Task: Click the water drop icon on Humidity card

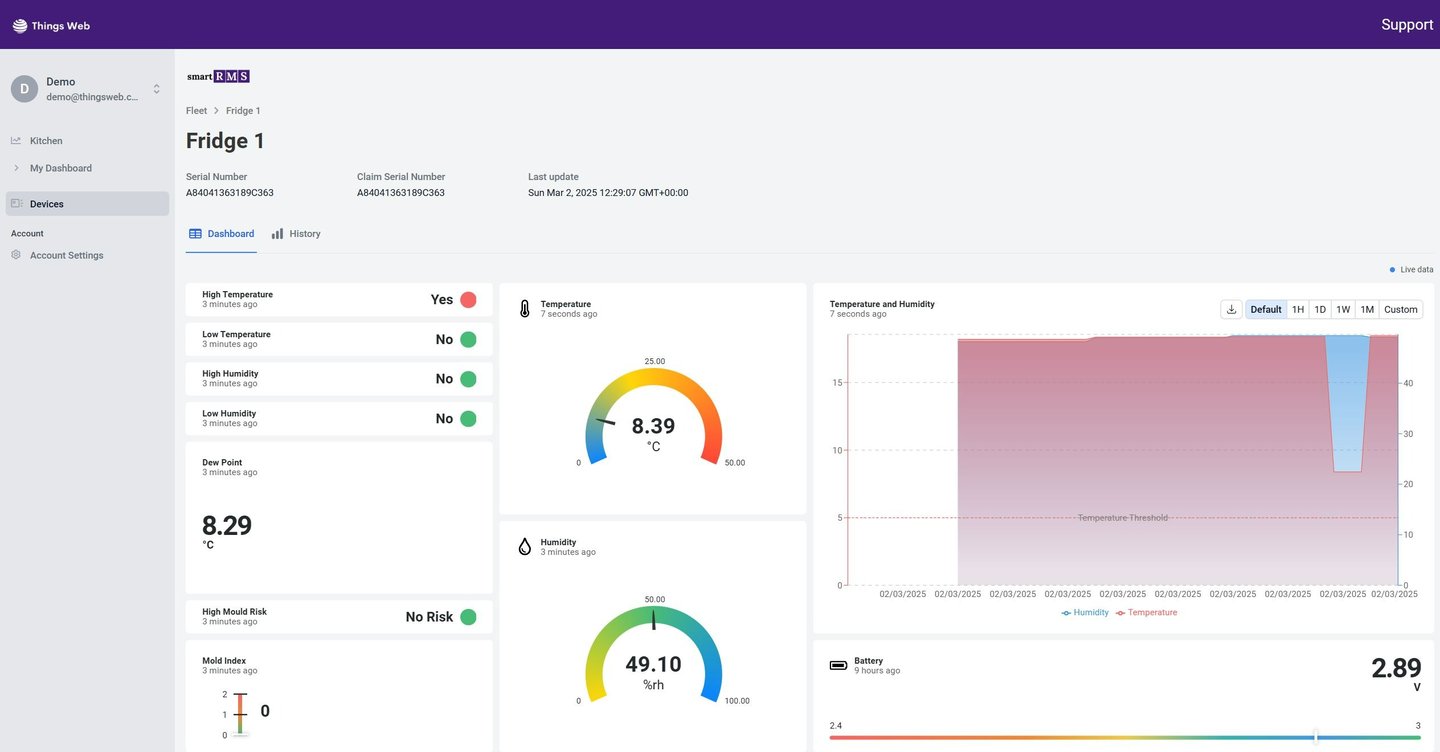Action: click(525, 547)
